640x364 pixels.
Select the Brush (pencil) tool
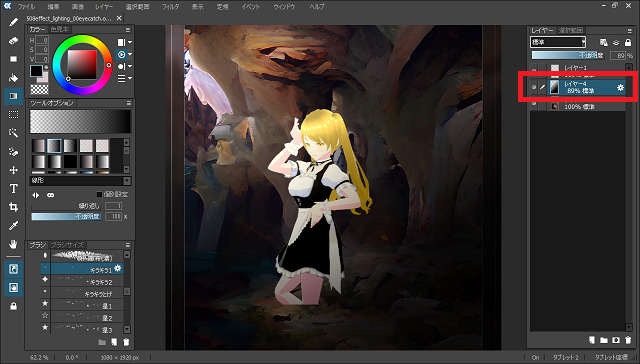[x=13, y=22]
